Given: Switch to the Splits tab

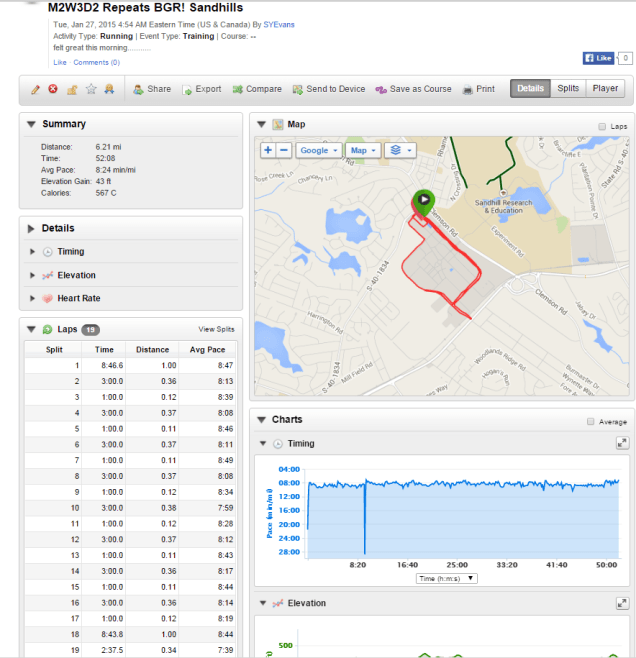Looking at the screenshot, I should click(x=568, y=89).
